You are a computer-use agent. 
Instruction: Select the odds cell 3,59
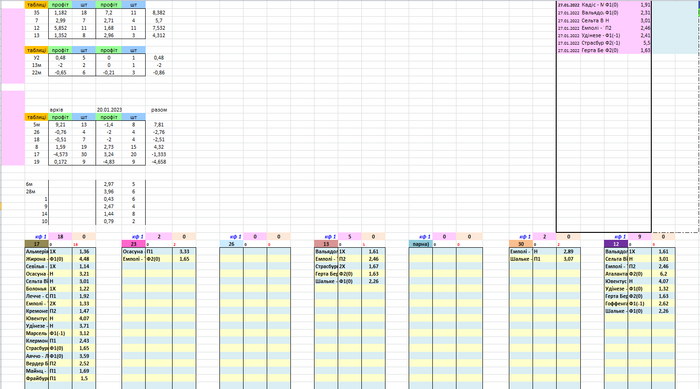click(84, 356)
